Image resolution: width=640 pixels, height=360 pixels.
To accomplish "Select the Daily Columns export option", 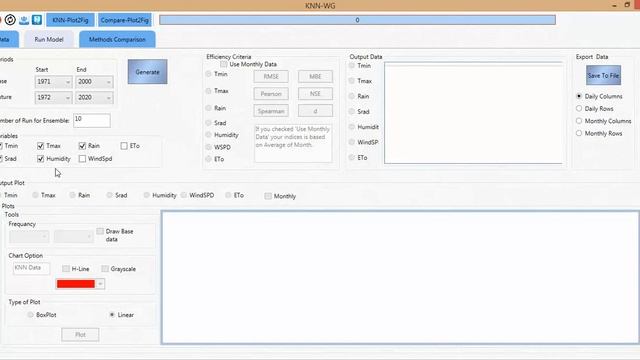I will [x=579, y=96].
